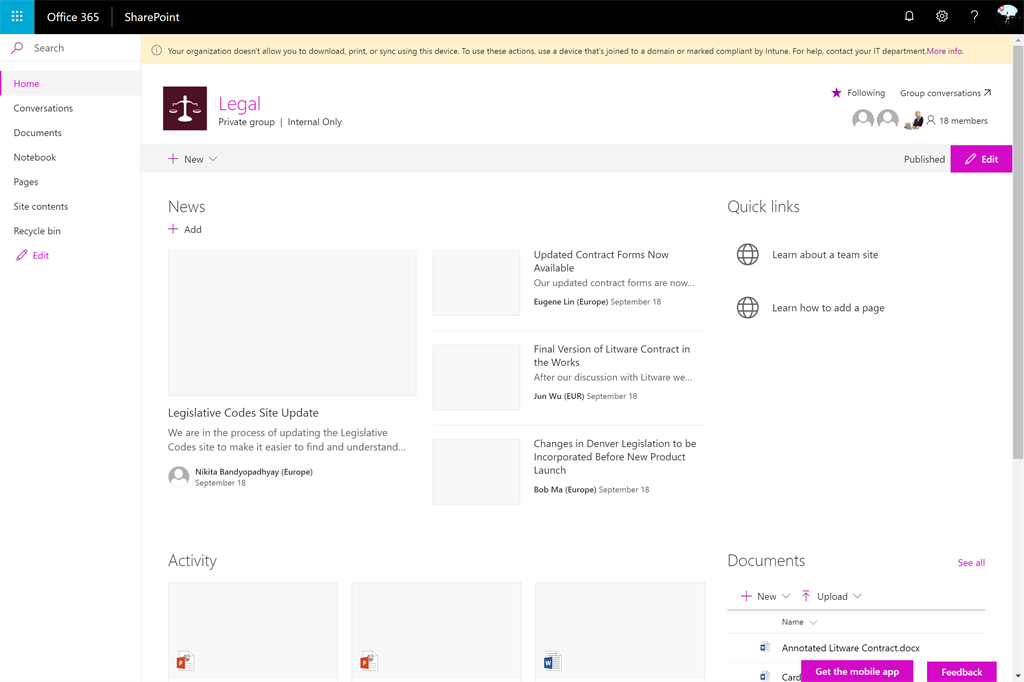Open the settings gear
This screenshot has width=1024, height=682.
[942, 17]
